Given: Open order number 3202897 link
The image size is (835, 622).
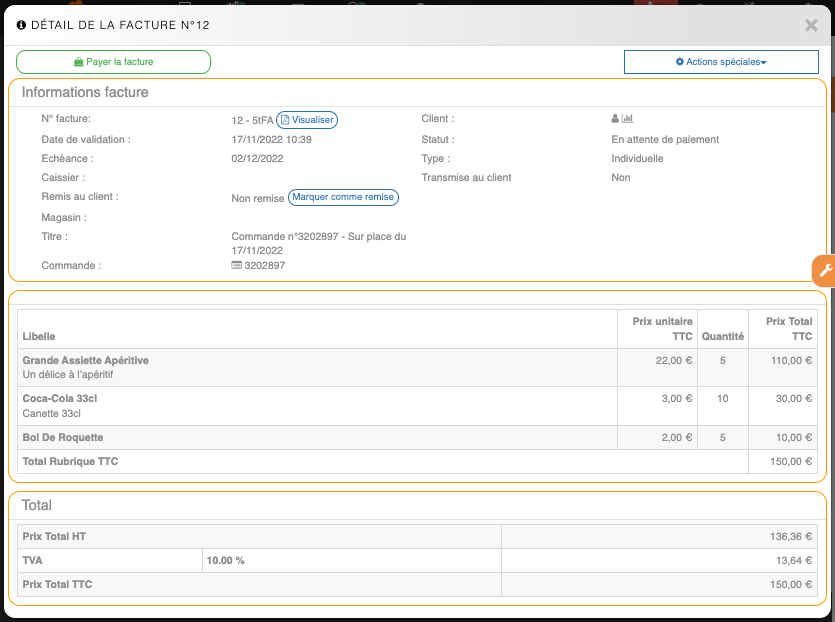Looking at the screenshot, I should click(265, 266).
